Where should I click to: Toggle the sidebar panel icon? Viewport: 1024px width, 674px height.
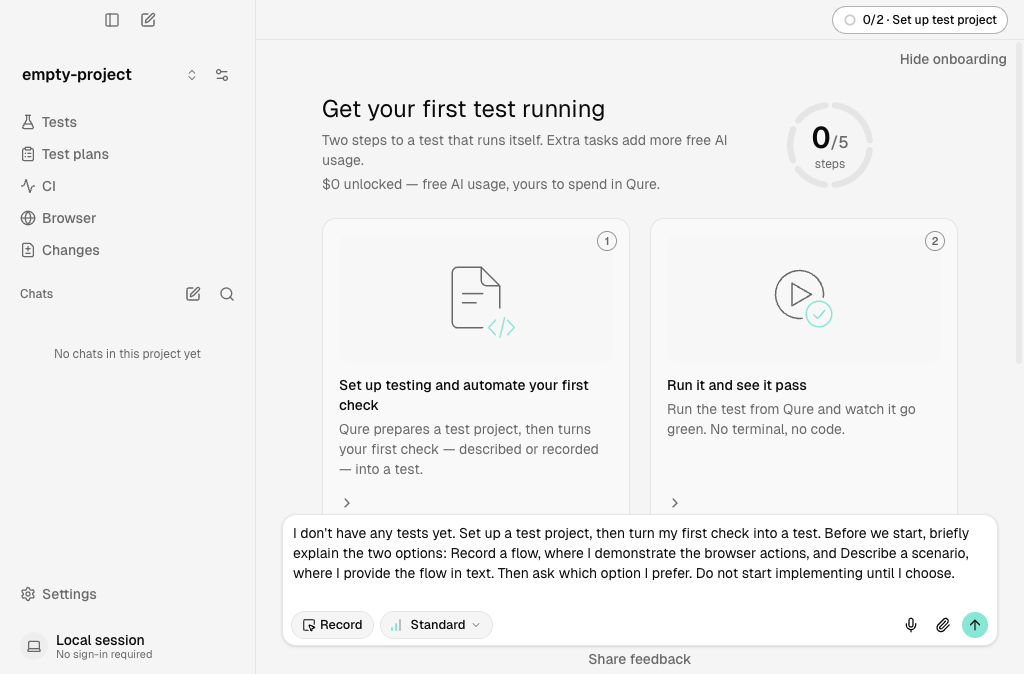pos(112,20)
